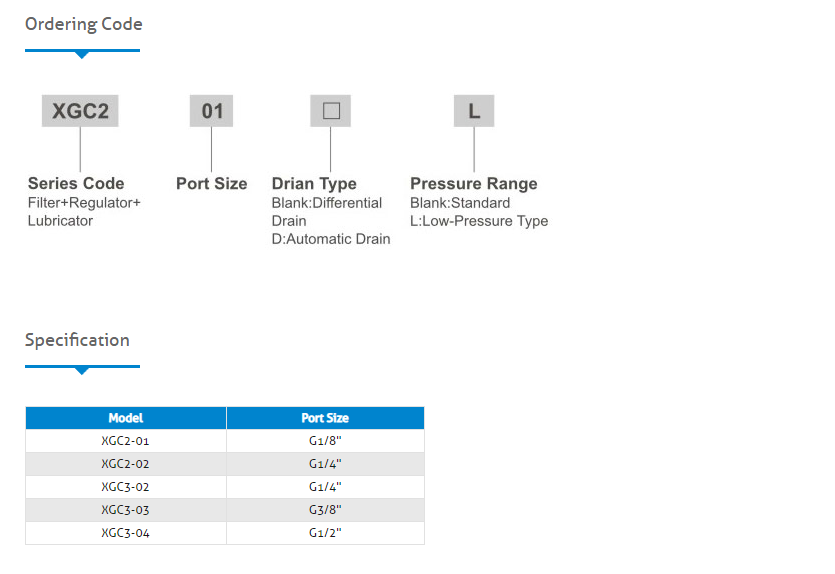Select the XGC3-02 model cell
835x574 pixels.
click(126, 487)
